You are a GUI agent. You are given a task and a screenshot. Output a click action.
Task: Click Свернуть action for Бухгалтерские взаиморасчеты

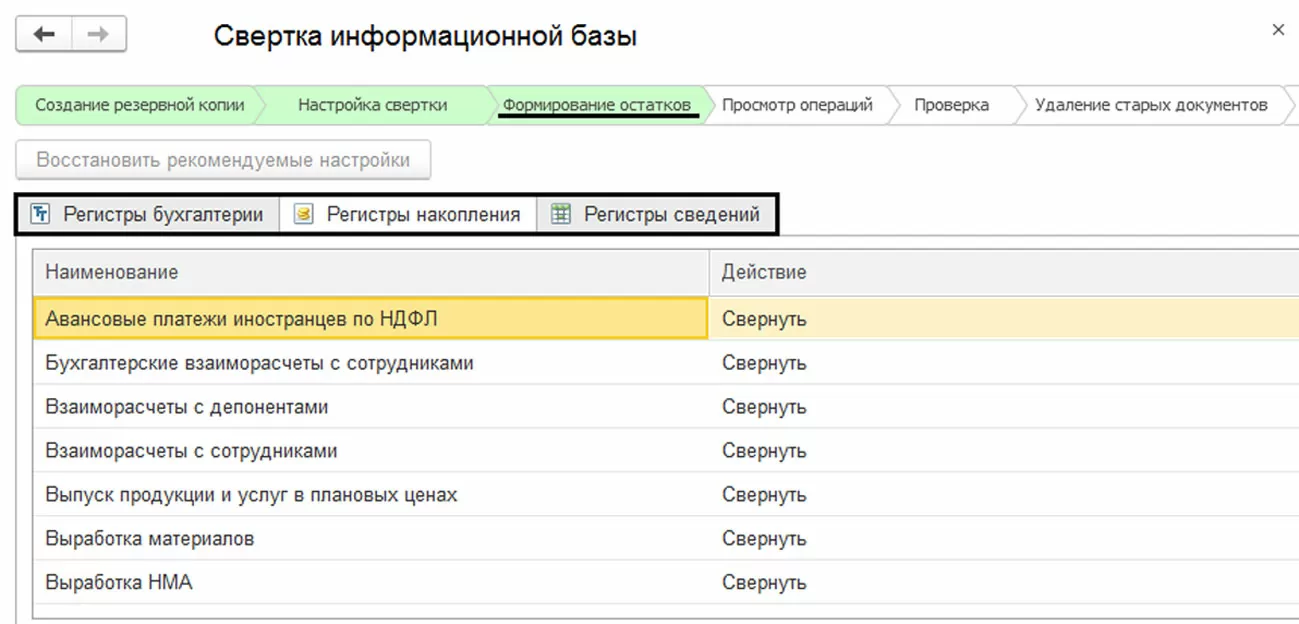764,364
